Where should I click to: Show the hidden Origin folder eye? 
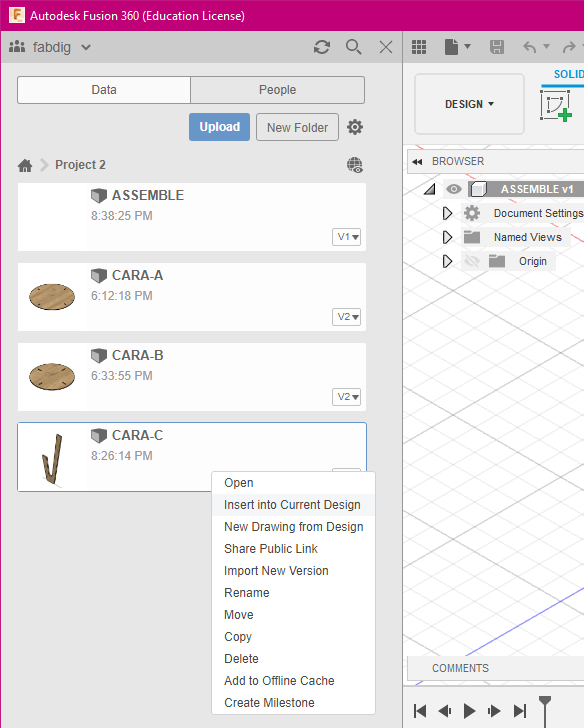[x=472, y=261]
